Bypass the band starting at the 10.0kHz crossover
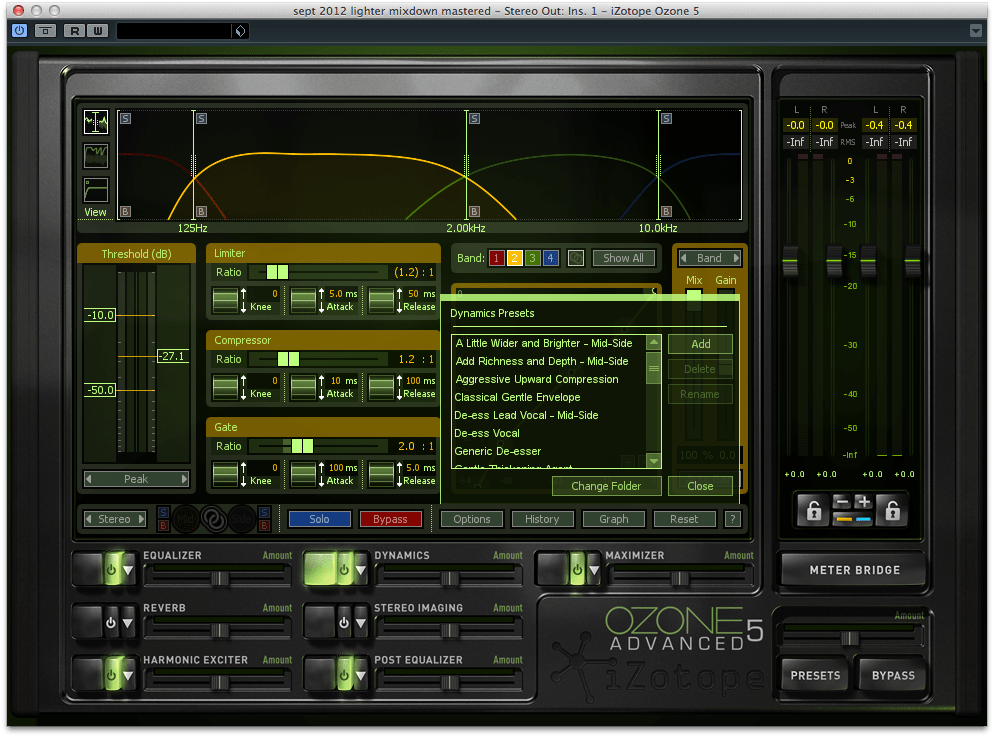 pyautogui.click(x=666, y=211)
